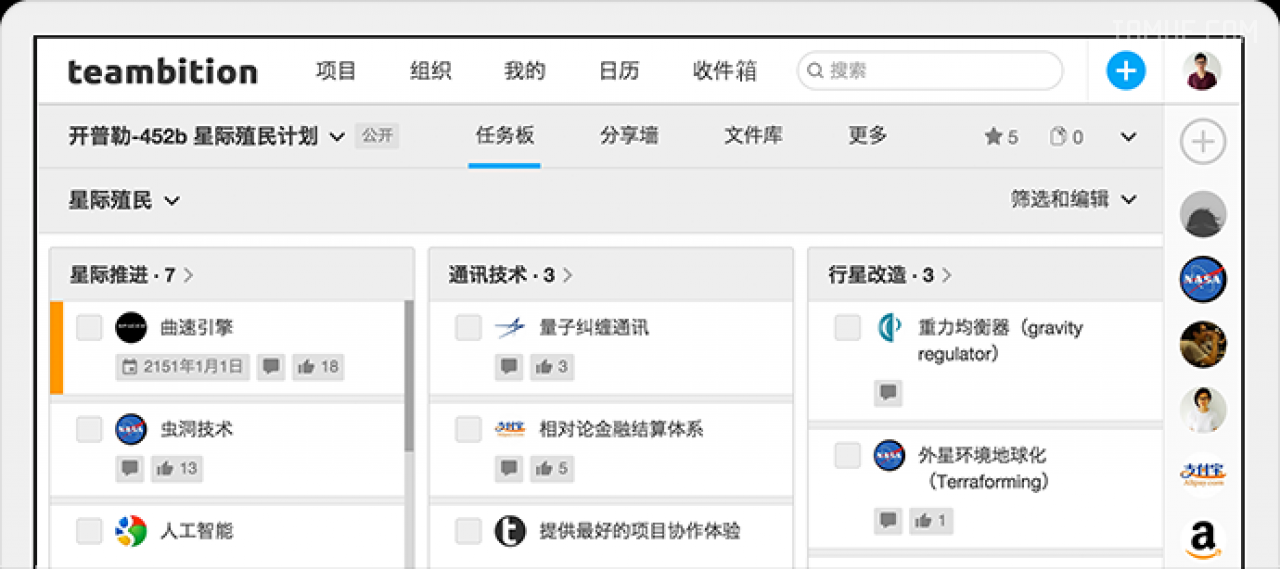Viewport: 1280px width, 569px height.
Task: Click the Google avatar on 人工智能 task
Action: 131,531
